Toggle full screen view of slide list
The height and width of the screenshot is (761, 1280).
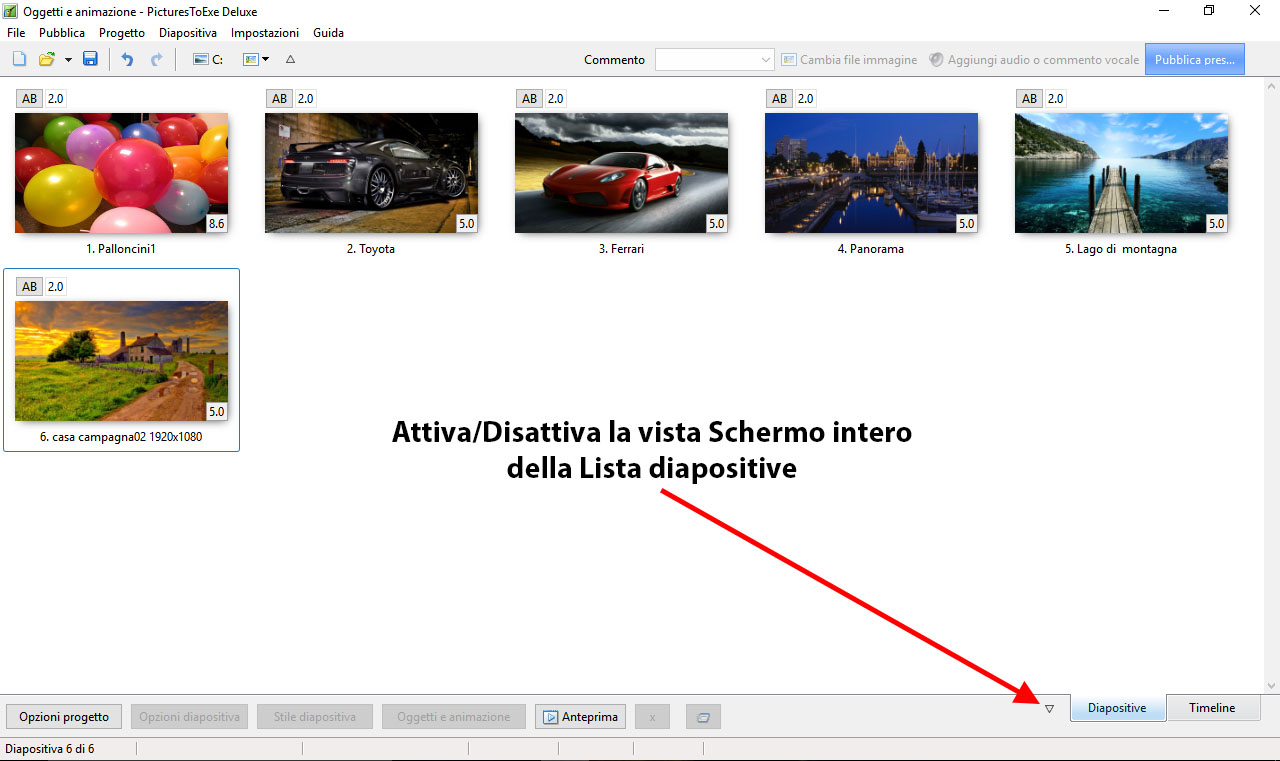tap(1049, 708)
